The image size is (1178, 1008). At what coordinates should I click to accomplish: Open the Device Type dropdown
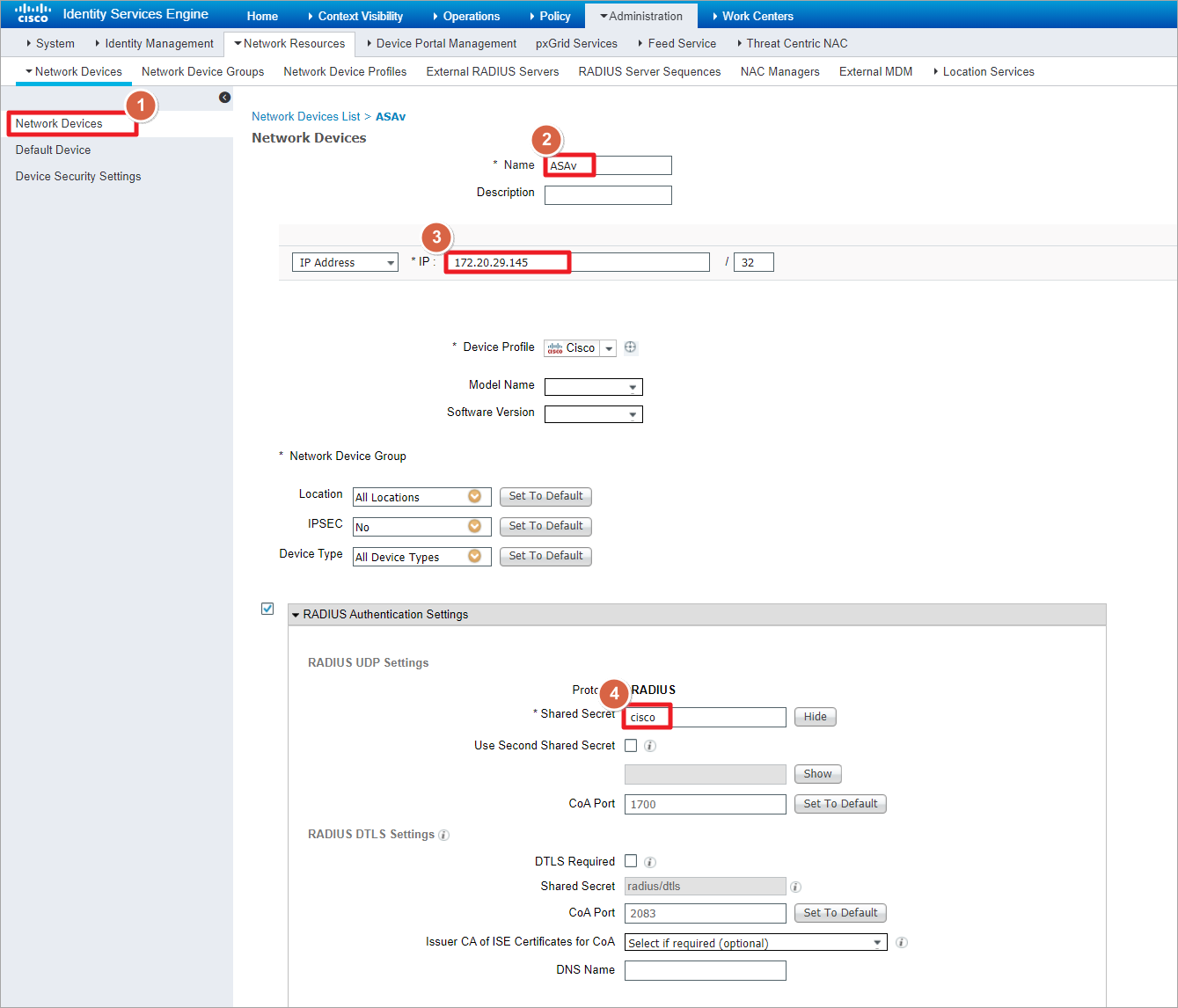coord(422,557)
